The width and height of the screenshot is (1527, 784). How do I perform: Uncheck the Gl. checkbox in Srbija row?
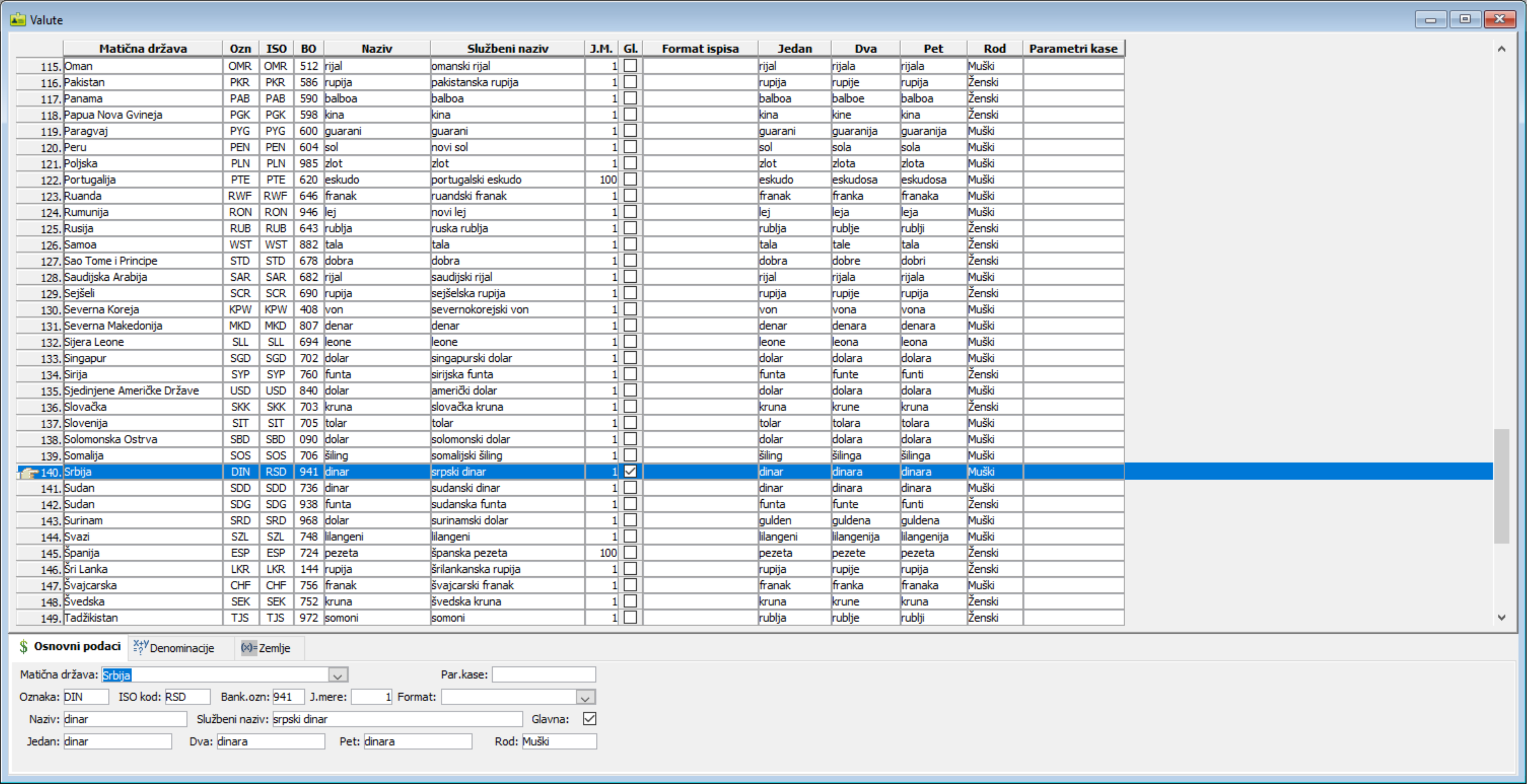click(x=630, y=472)
